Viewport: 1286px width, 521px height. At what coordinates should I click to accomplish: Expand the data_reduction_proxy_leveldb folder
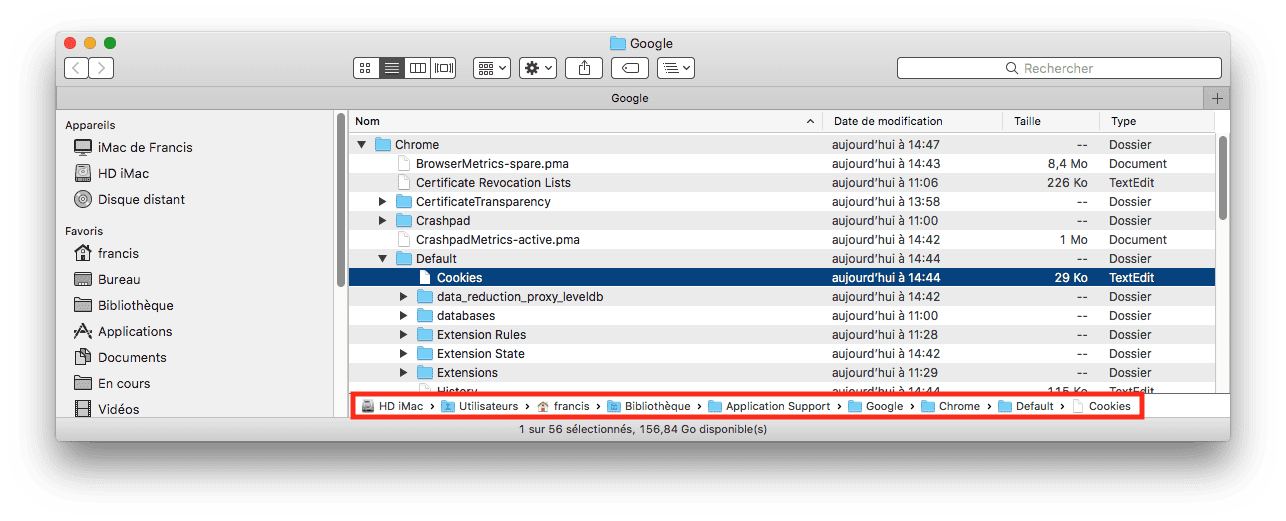(403, 297)
